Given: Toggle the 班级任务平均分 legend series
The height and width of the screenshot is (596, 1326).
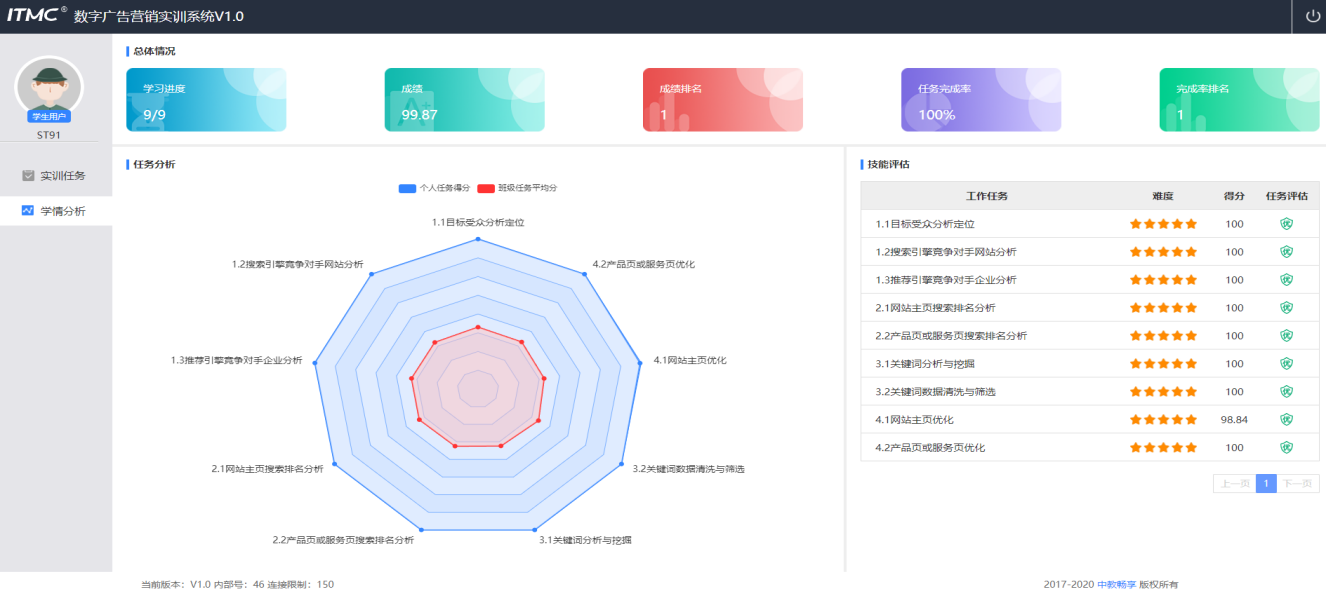Looking at the screenshot, I should (516, 188).
